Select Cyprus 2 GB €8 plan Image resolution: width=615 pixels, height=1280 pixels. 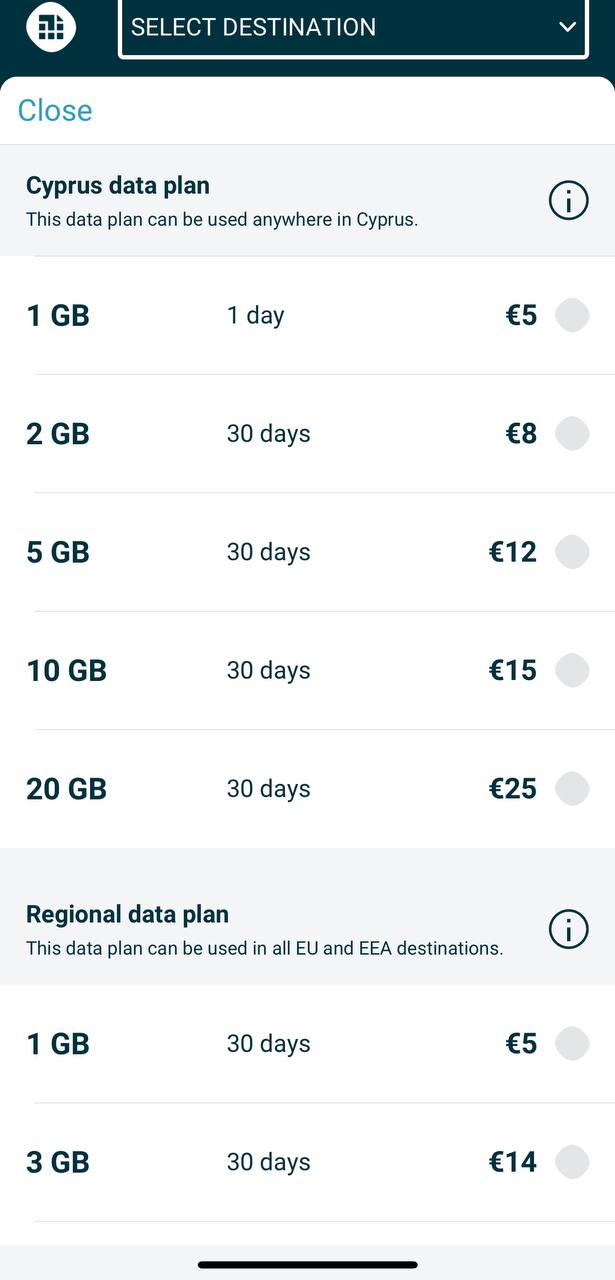coord(572,434)
